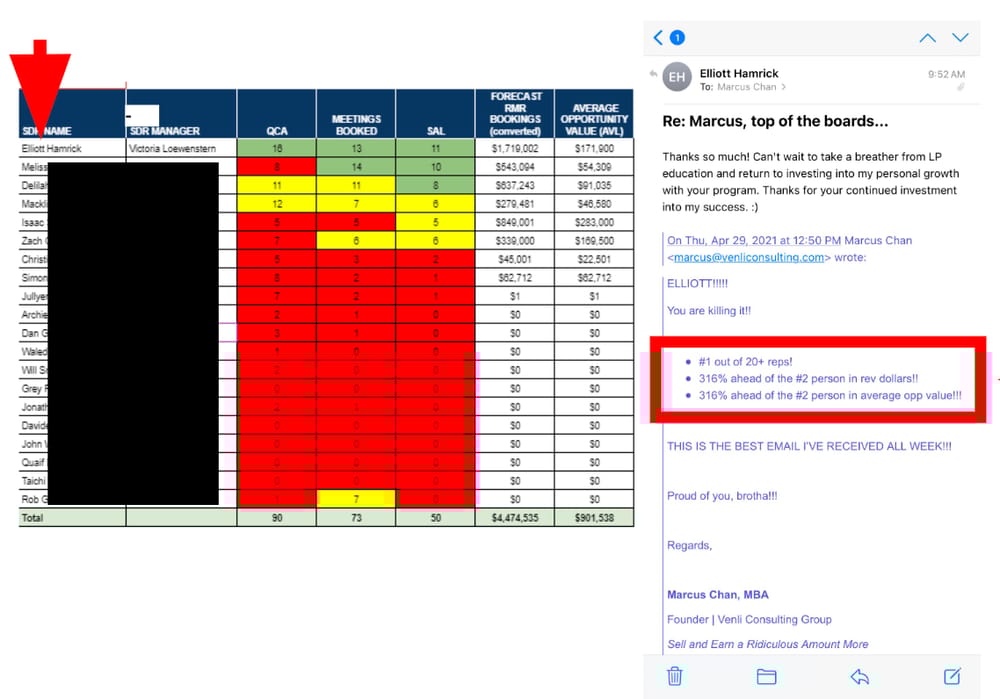Select the FORECAST RMR BOOKINGS column header

tap(515, 114)
